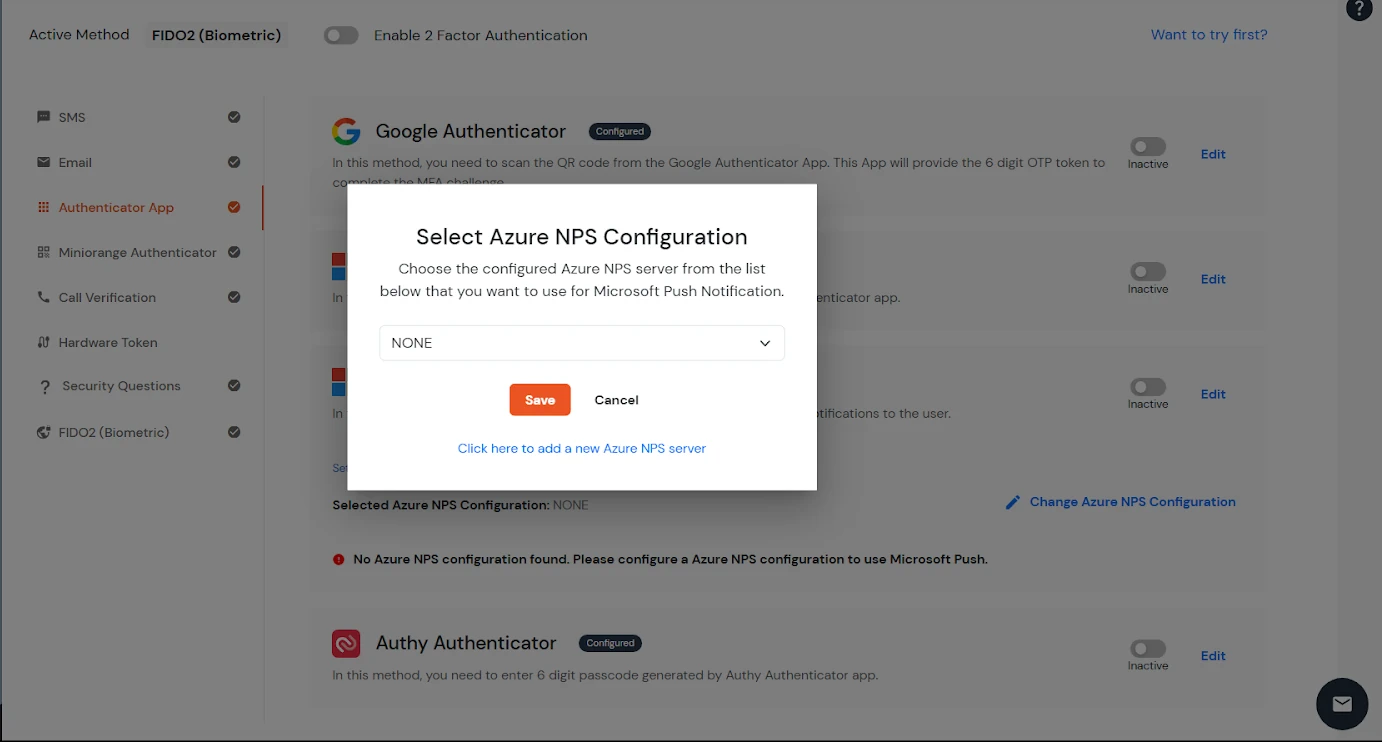
Task: Enable 2 Factor Authentication toggle
Action: pos(340,35)
